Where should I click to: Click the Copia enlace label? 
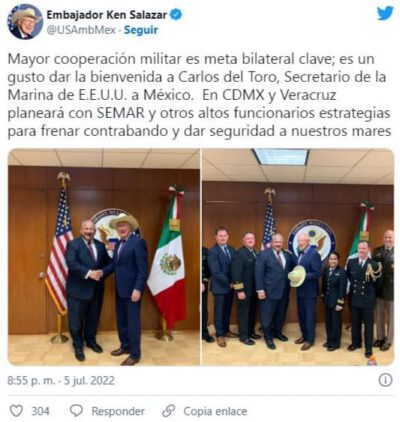coord(215,411)
